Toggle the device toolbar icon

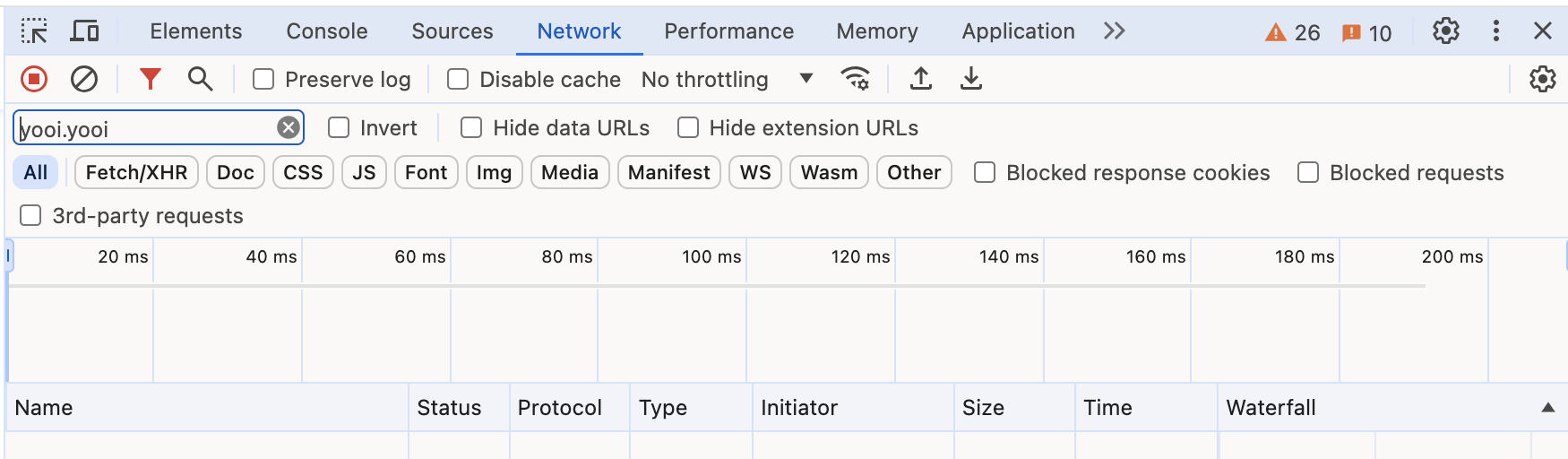(x=85, y=31)
